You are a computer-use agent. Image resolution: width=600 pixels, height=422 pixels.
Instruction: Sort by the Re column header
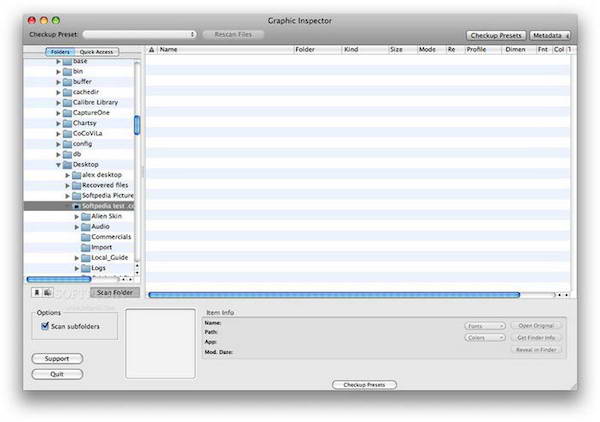(x=455, y=50)
